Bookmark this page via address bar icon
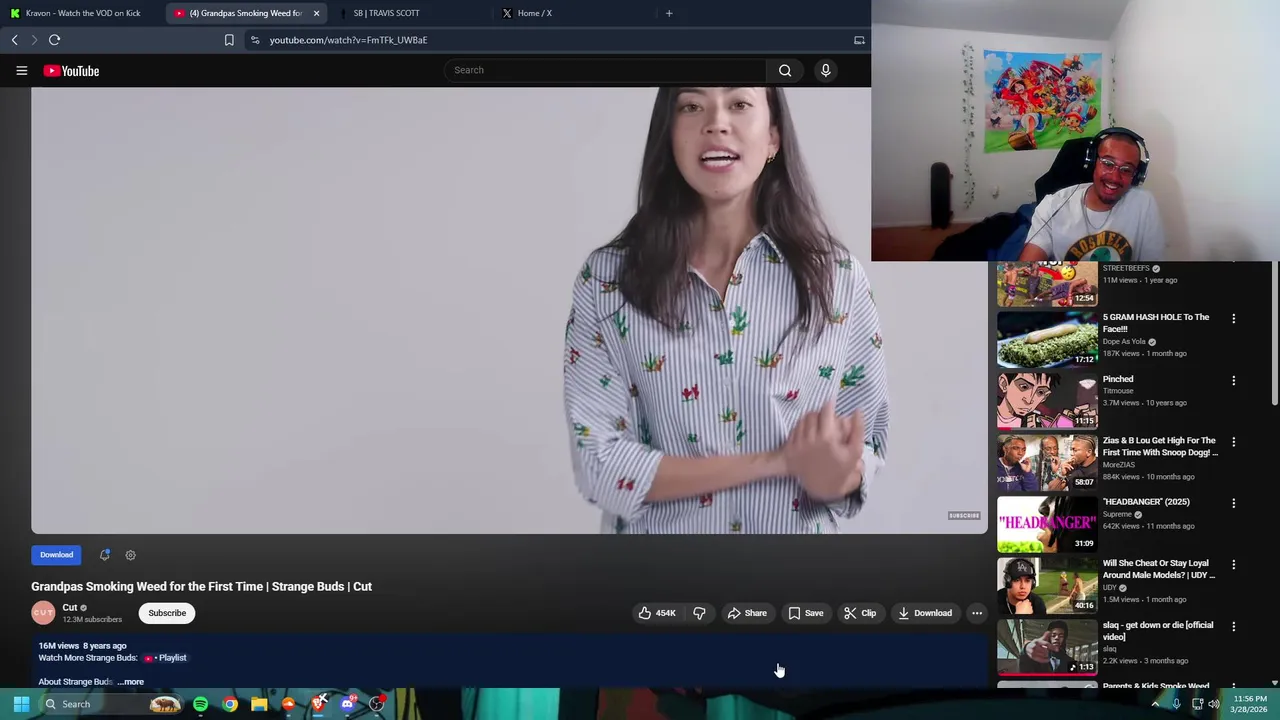This screenshot has width=1280, height=720. [x=229, y=40]
